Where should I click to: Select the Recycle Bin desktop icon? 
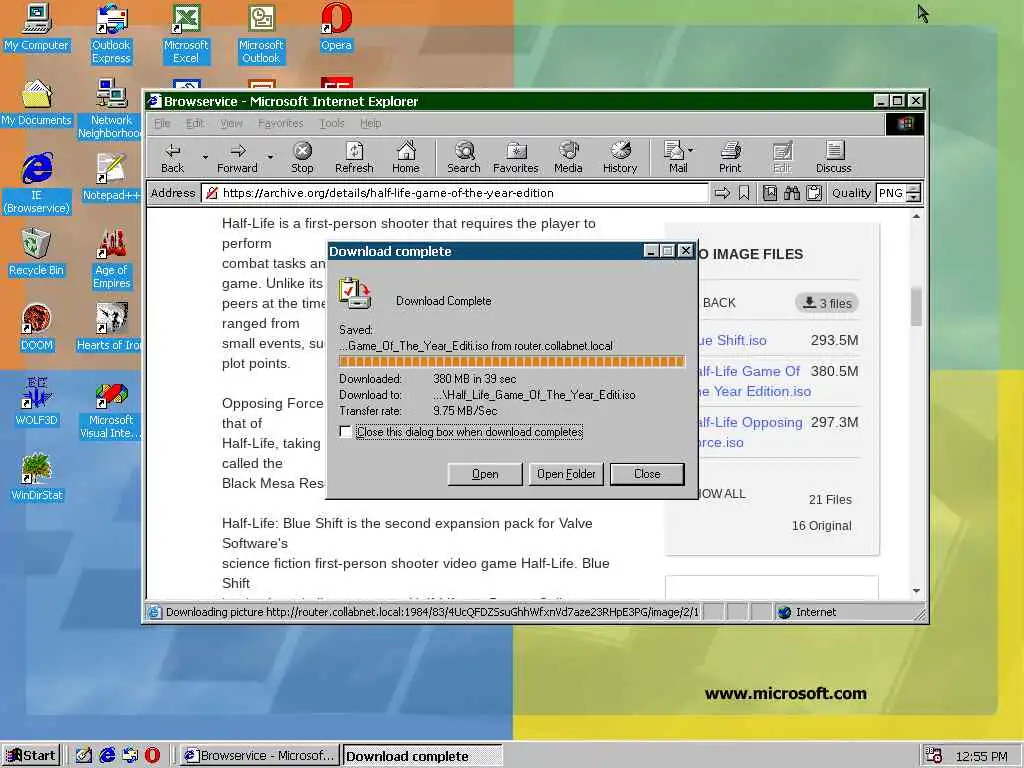(x=36, y=253)
